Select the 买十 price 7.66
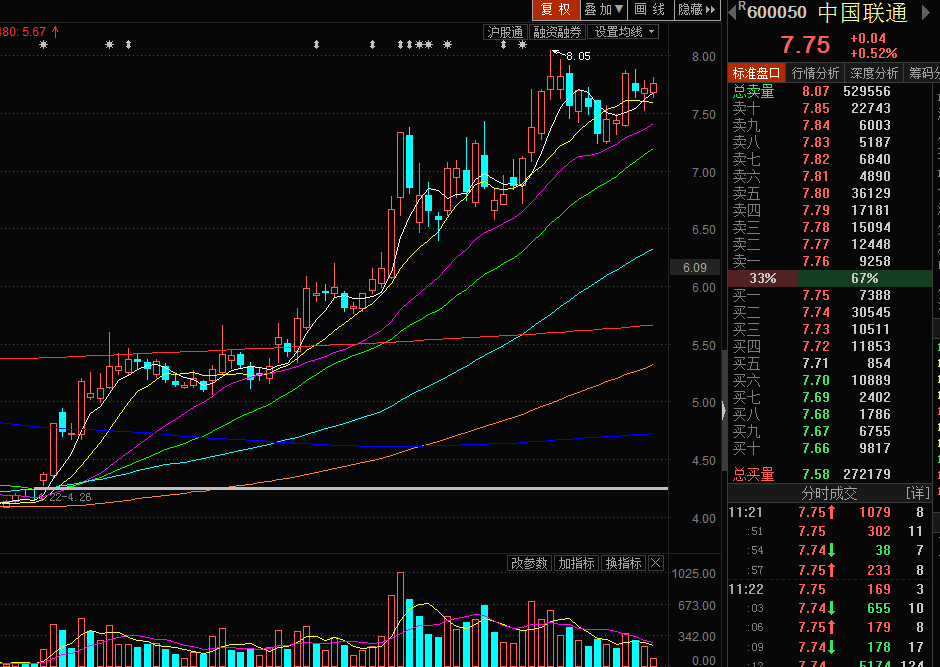 pos(816,448)
